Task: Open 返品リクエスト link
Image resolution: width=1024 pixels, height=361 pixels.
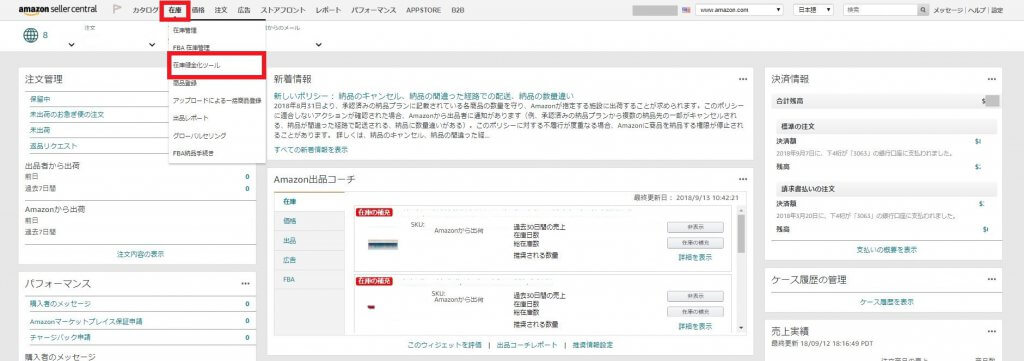Action: 54,146
